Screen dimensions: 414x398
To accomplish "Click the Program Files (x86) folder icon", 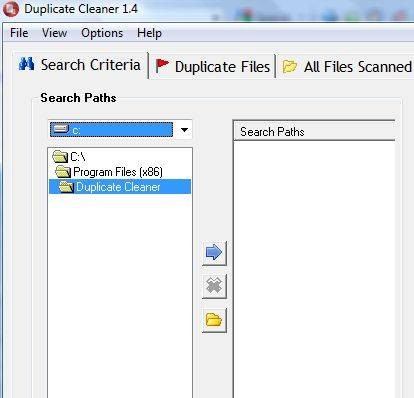I will (x=63, y=172).
